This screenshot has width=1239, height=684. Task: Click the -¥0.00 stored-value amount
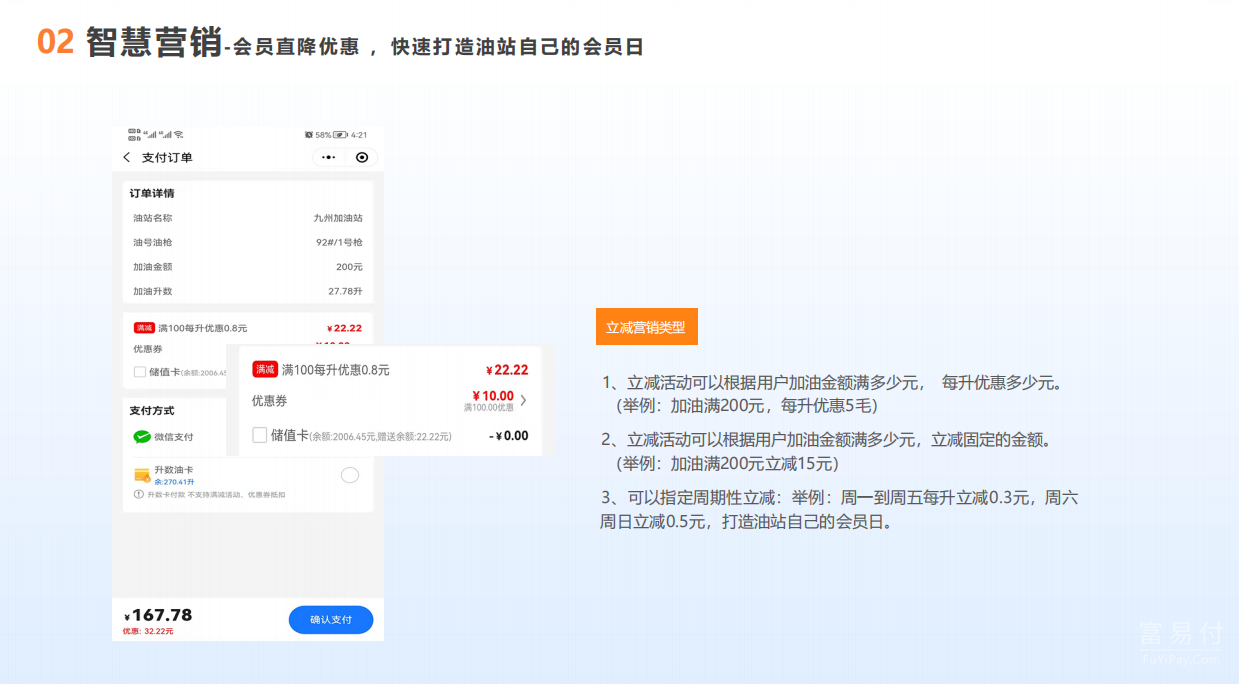coord(509,436)
